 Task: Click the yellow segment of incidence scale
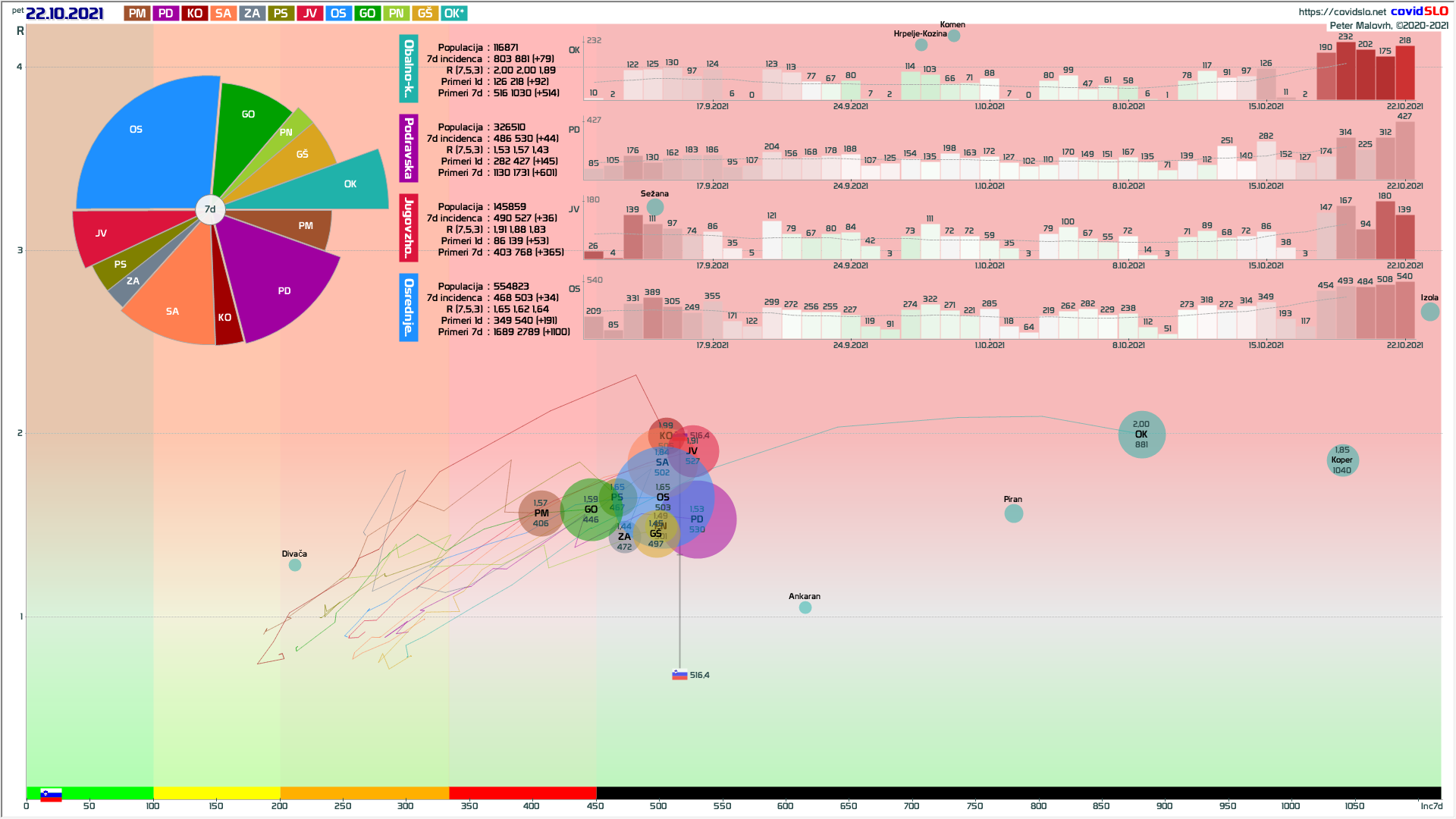pos(216,793)
